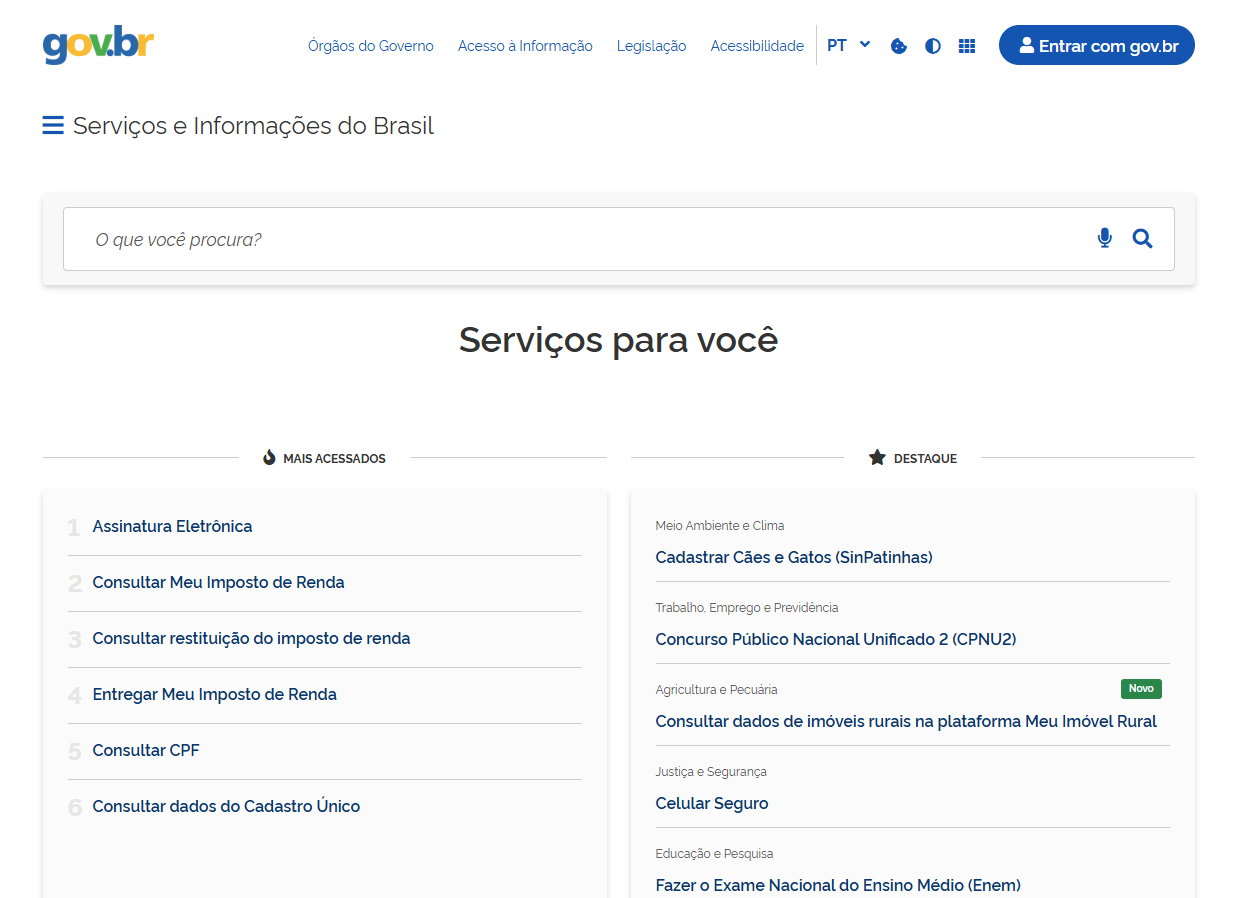The width and height of the screenshot is (1234, 898).
Task: Click the gov.br logo
Action: point(98,45)
